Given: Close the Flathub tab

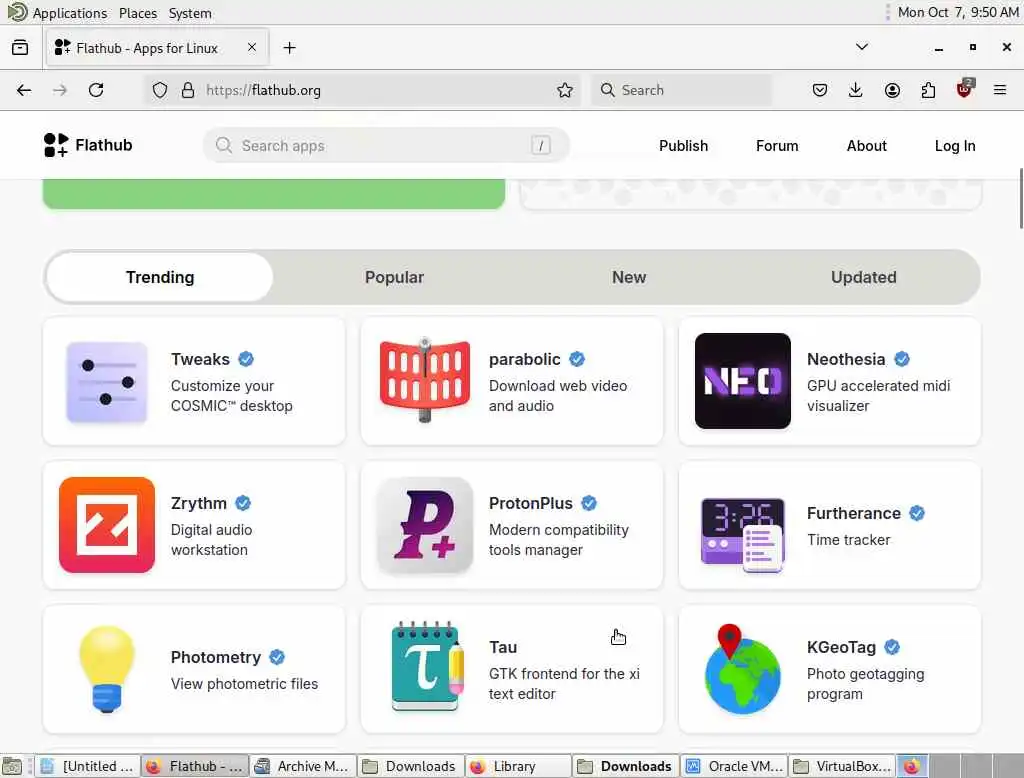Looking at the screenshot, I should point(251,47).
